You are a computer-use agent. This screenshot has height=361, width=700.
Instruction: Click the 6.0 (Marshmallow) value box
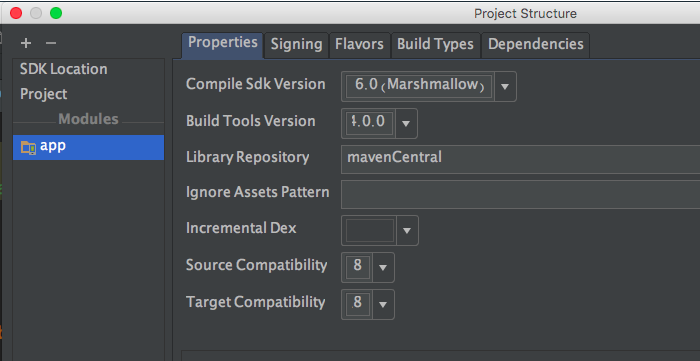419,86
